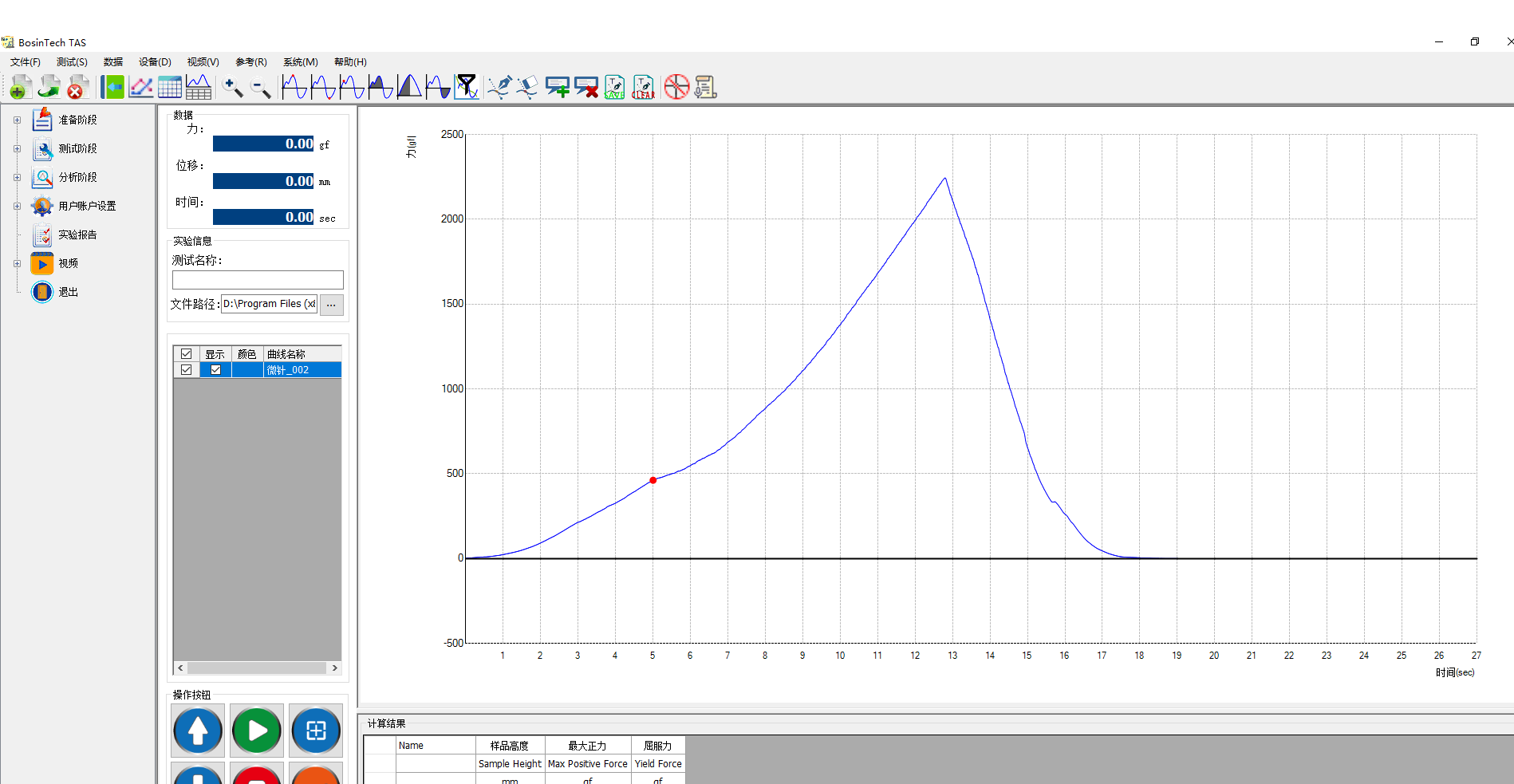Viewport: 1514px width, 784px height.
Task: Expand the 用户账户设置 tree node
Action: [17, 207]
